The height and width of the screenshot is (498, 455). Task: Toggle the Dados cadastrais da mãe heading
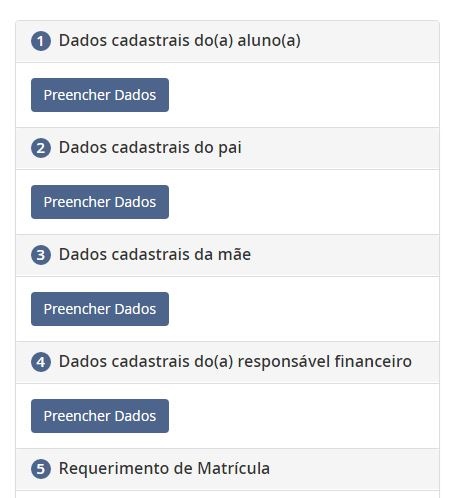[155, 255]
